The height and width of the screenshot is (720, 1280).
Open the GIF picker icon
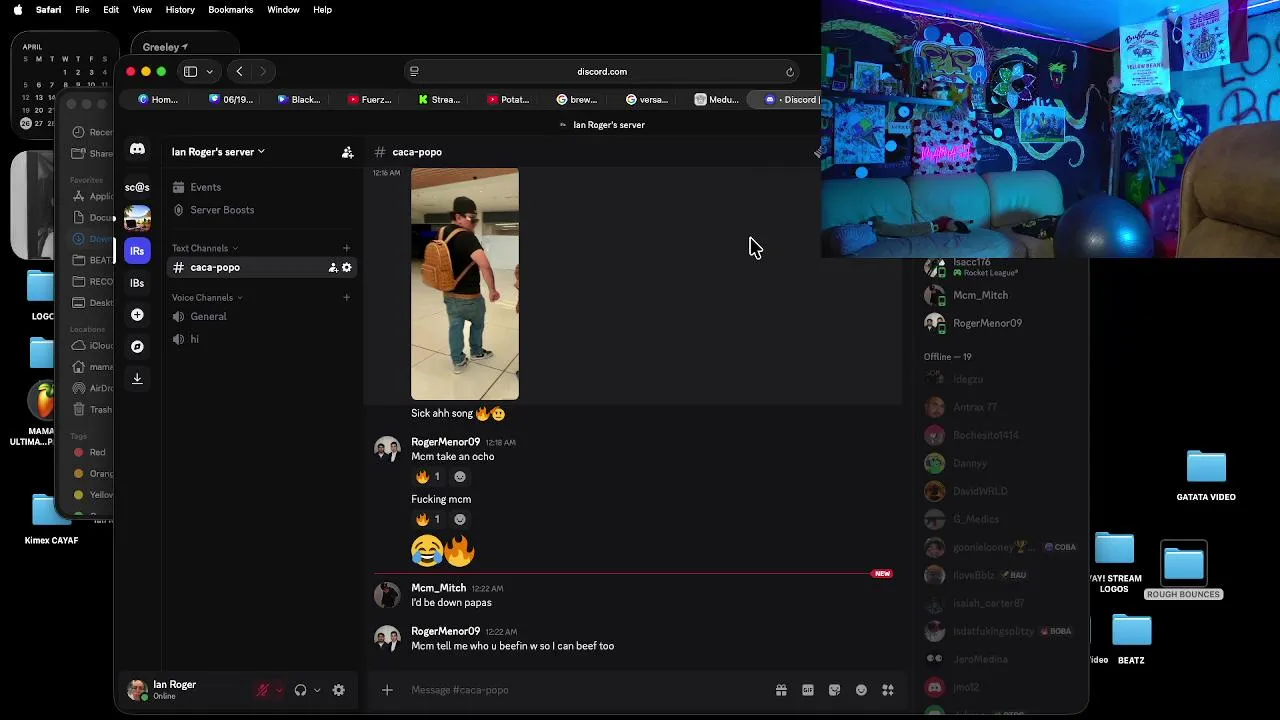[x=808, y=690]
